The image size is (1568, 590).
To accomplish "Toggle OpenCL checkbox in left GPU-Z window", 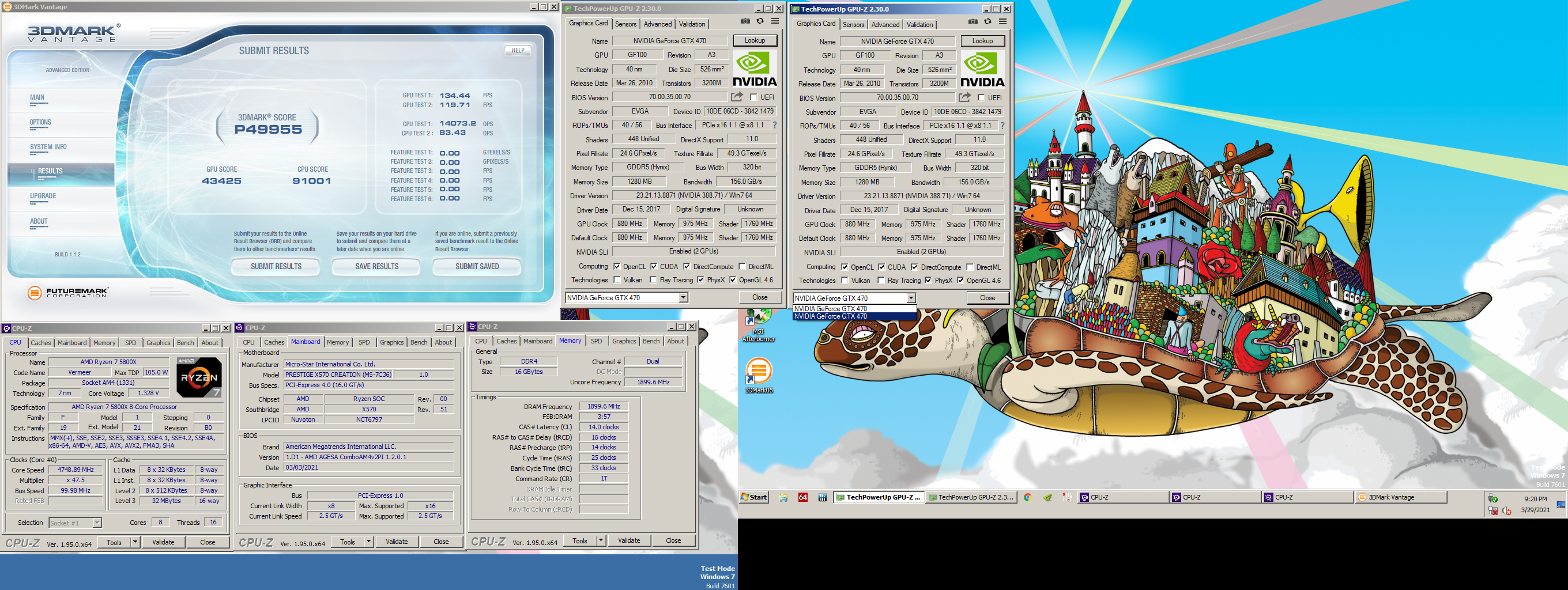I will click(617, 266).
